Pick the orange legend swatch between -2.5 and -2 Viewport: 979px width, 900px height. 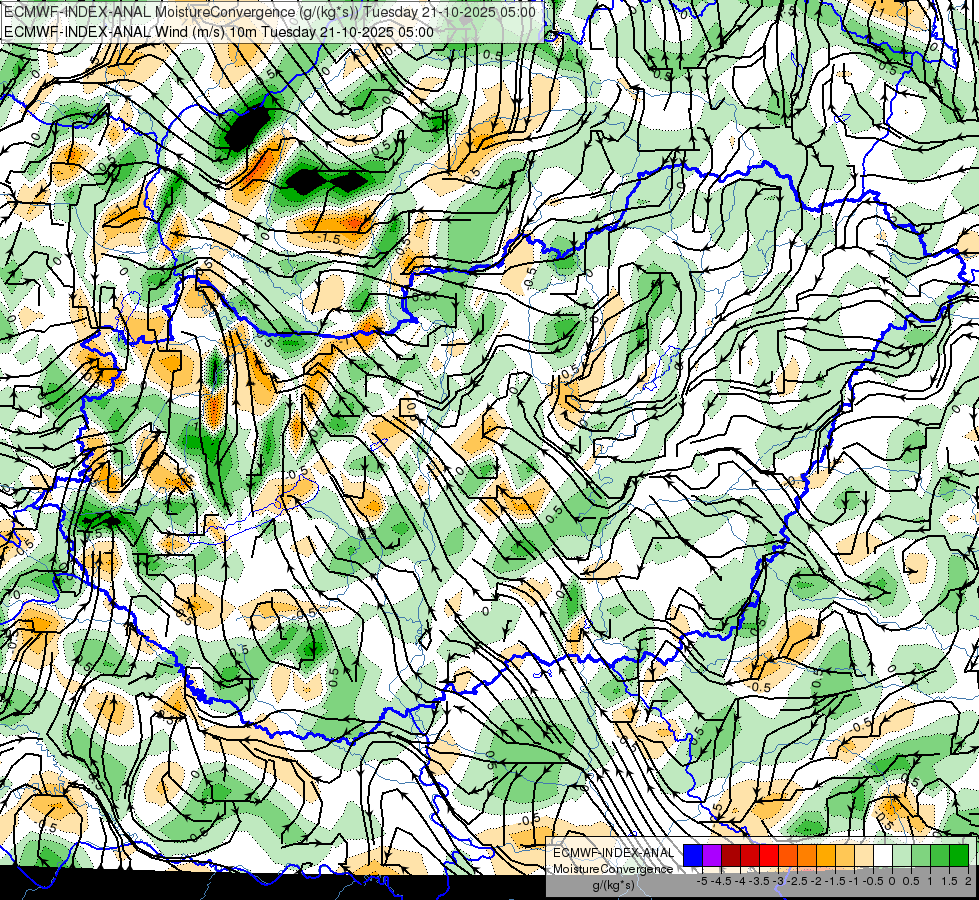(x=807, y=856)
